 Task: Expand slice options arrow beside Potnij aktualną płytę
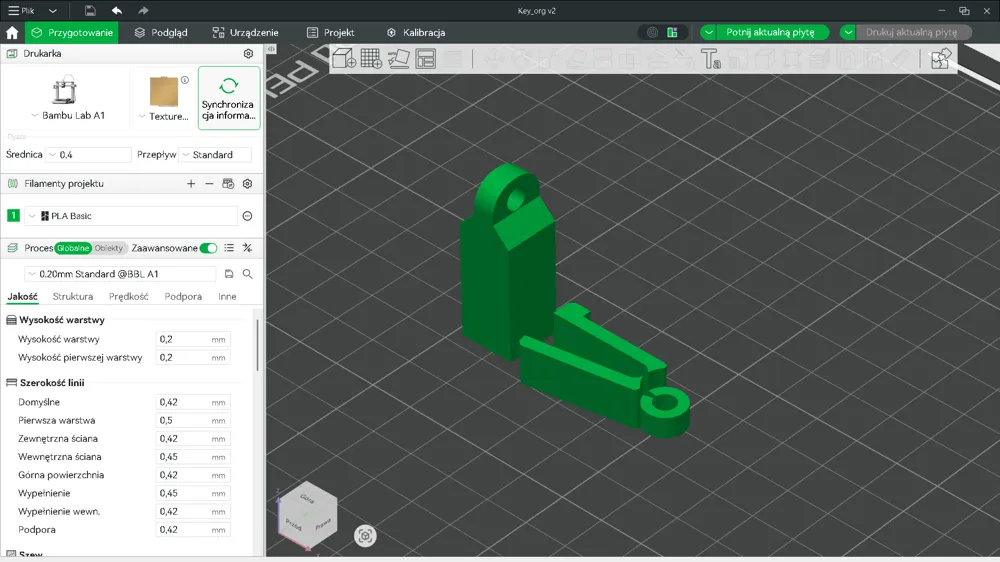click(709, 33)
